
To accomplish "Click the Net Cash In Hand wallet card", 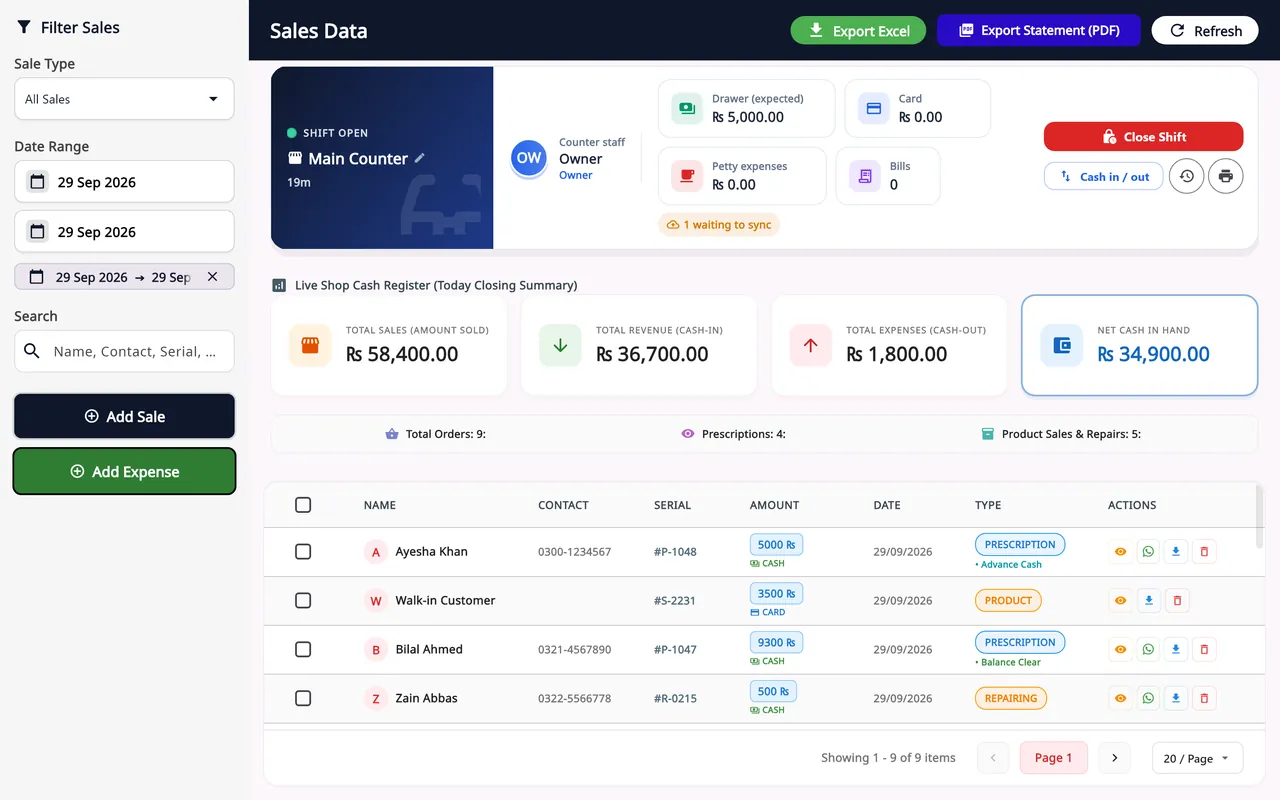I will (1139, 345).
